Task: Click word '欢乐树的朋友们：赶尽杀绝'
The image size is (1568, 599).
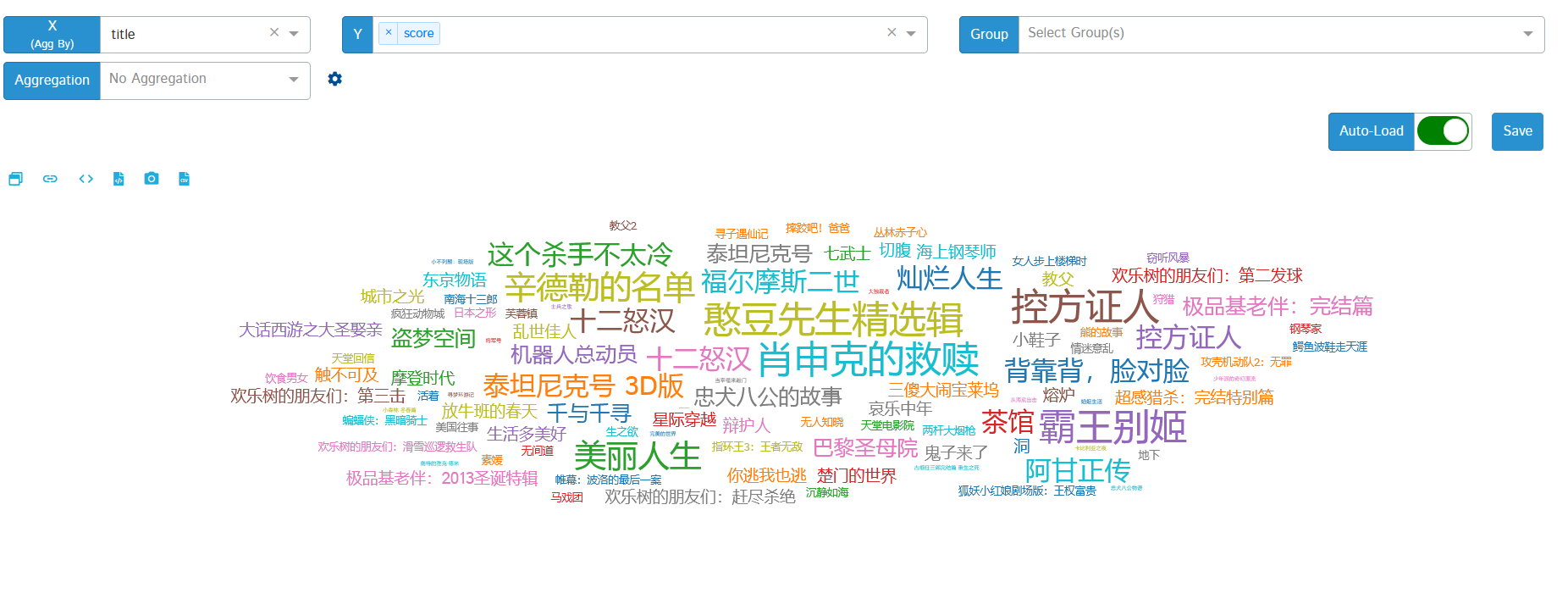Action: [x=700, y=496]
